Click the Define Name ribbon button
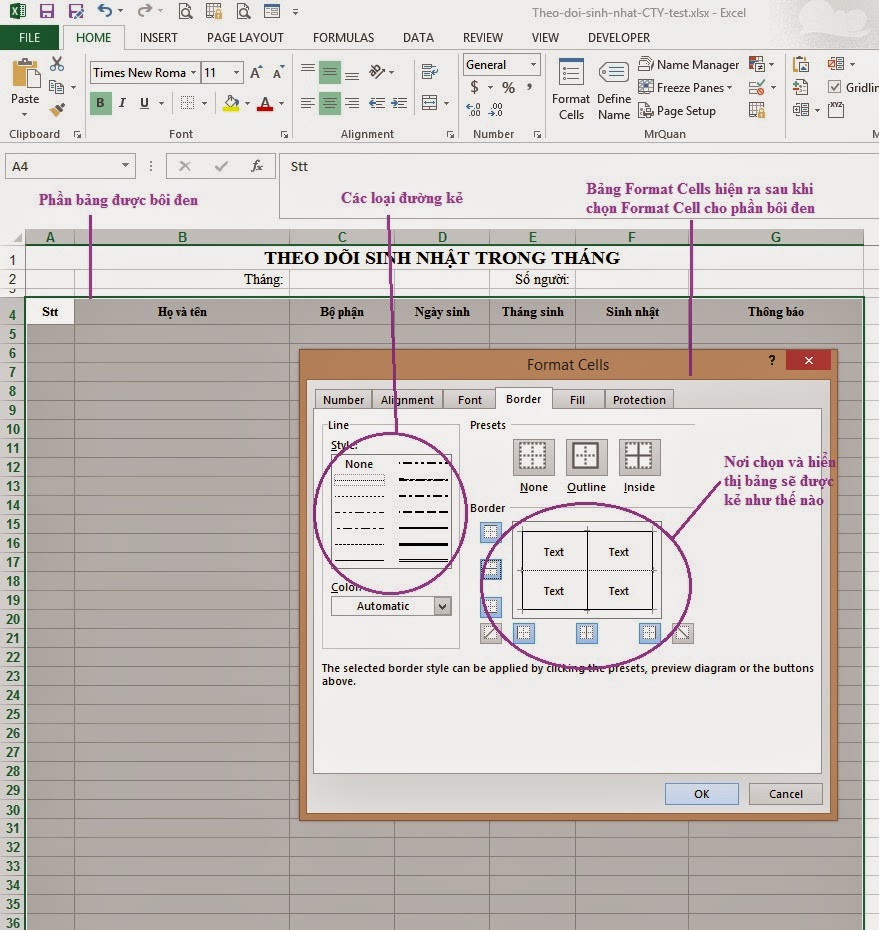This screenshot has height=930, width=879. 614,90
